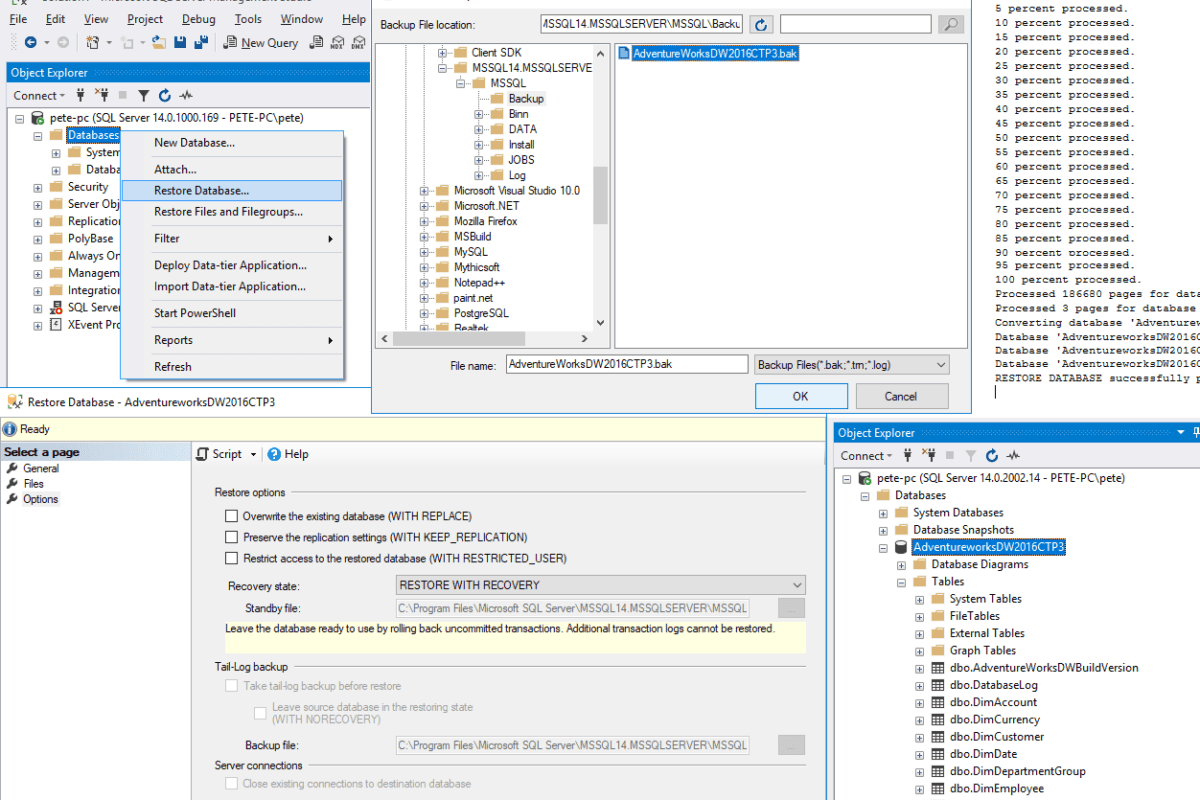Toggle Take tail-log backup before restore
The width and height of the screenshot is (1200, 800).
pyautogui.click(x=232, y=686)
